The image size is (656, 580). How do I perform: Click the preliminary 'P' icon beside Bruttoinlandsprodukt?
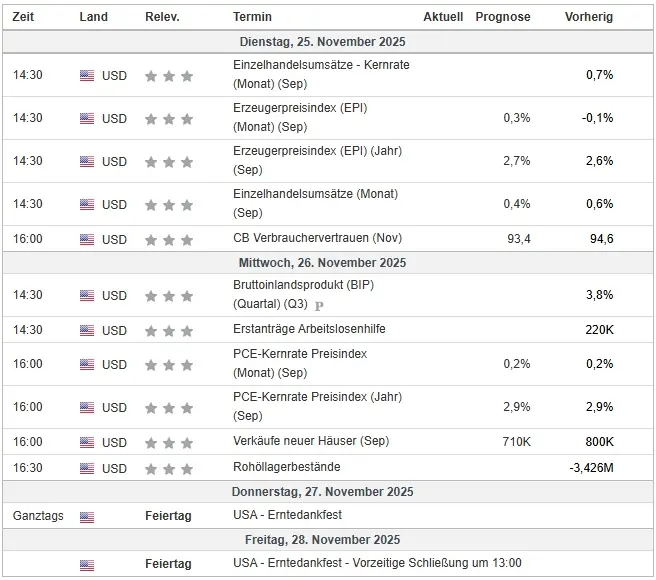(x=319, y=305)
